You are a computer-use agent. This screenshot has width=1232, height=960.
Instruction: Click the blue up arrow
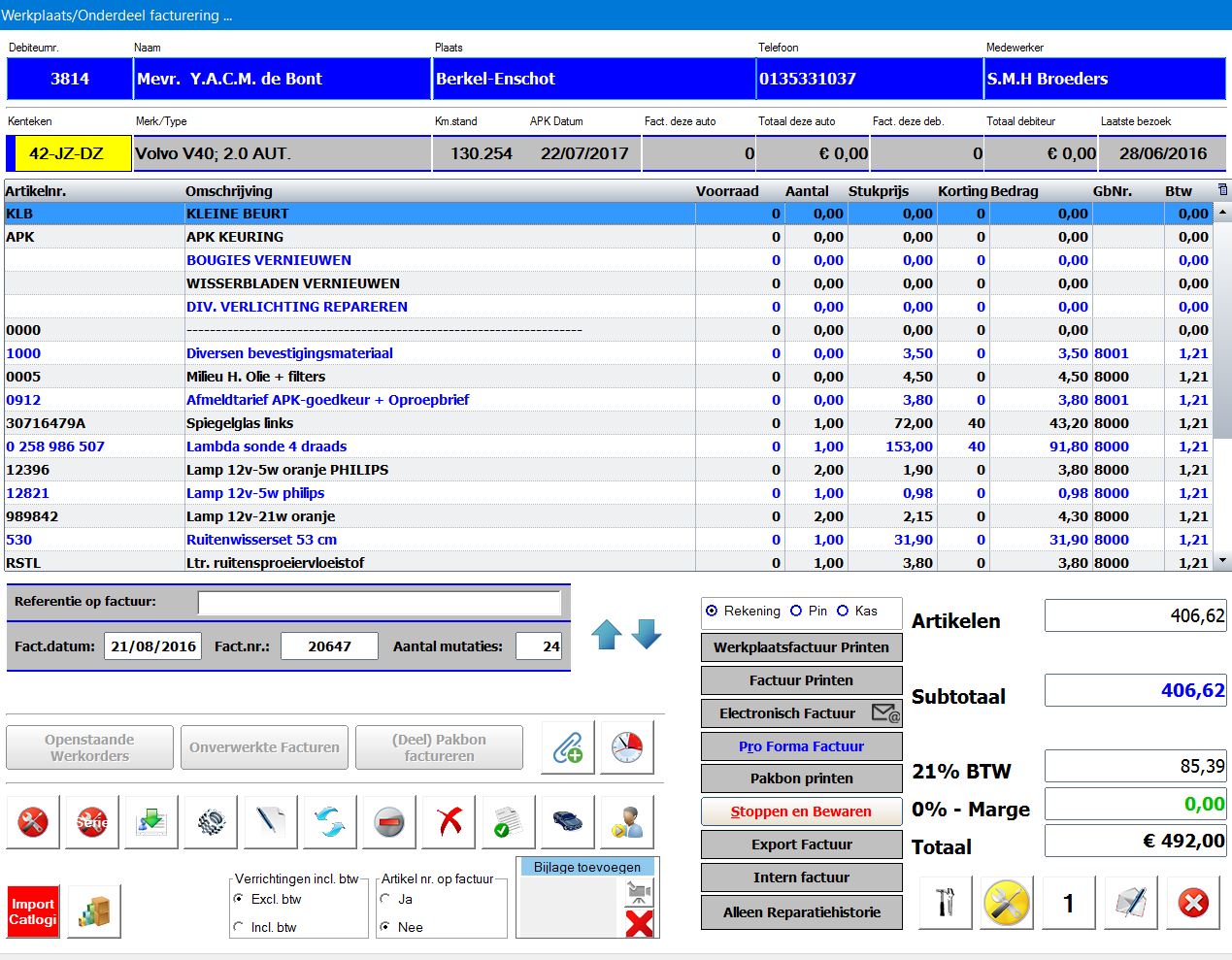[607, 635]
